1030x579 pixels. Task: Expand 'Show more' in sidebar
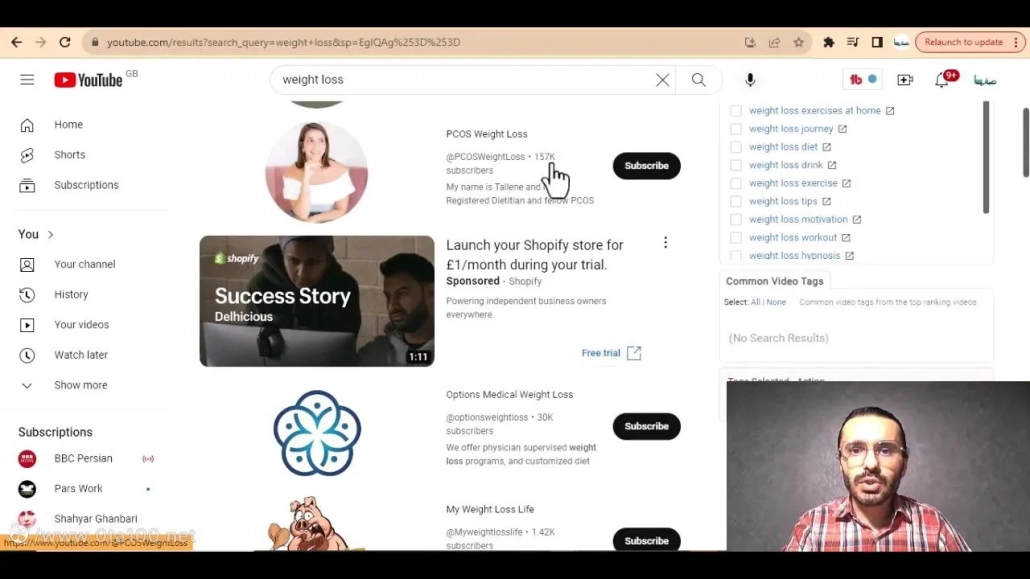point(80,385)
